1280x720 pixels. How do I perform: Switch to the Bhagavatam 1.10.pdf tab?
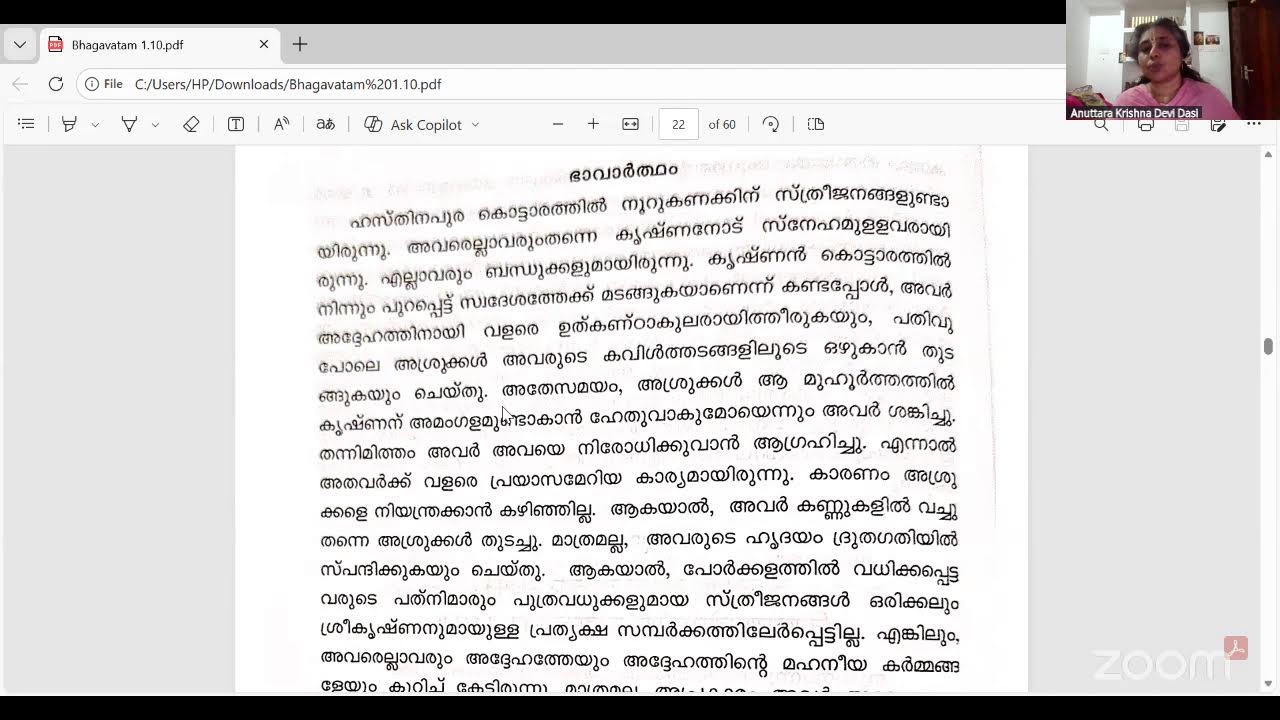click(x=158, y=45)
